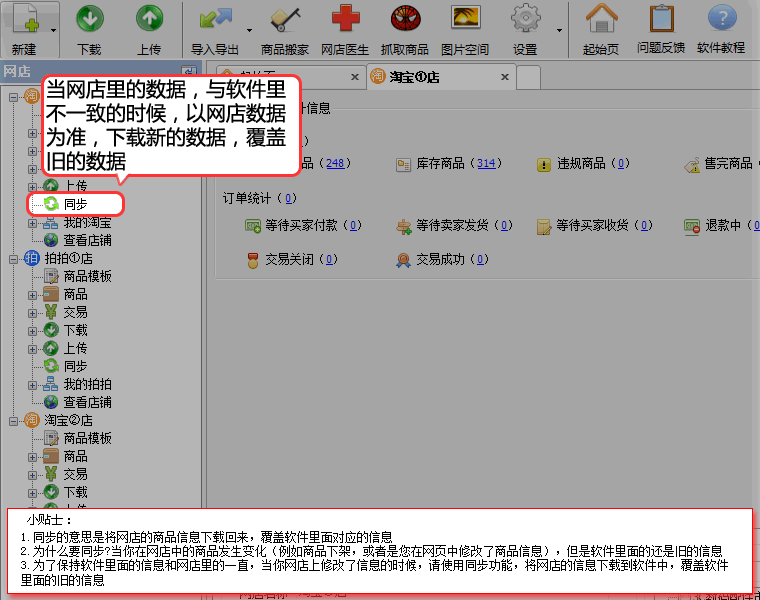The image size is (760, 600).
Task: Select the 拍拍①店 store node
Action: [68, 258]
